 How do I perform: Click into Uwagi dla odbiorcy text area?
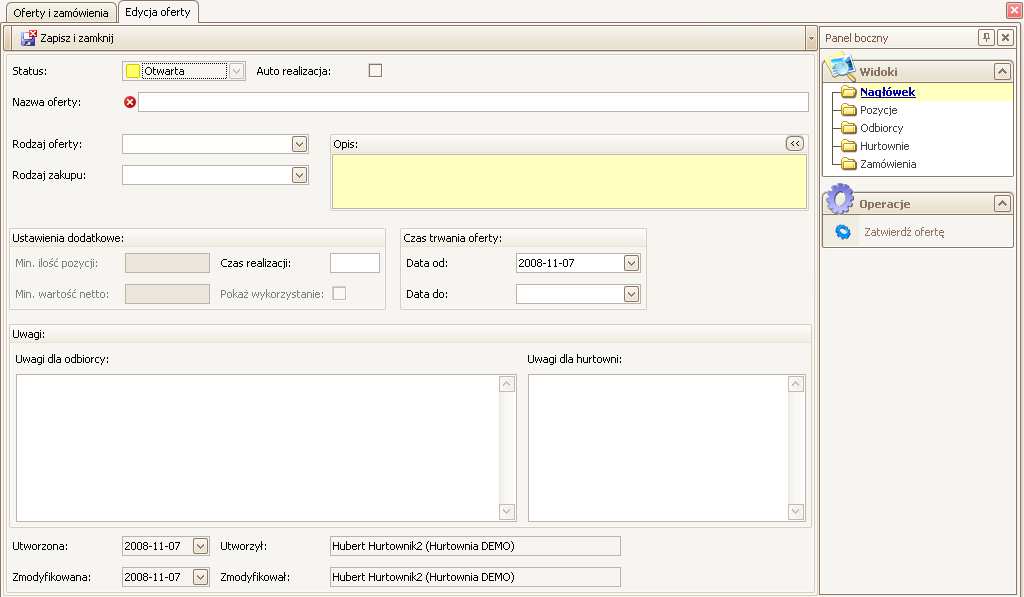tap(257, 447)
